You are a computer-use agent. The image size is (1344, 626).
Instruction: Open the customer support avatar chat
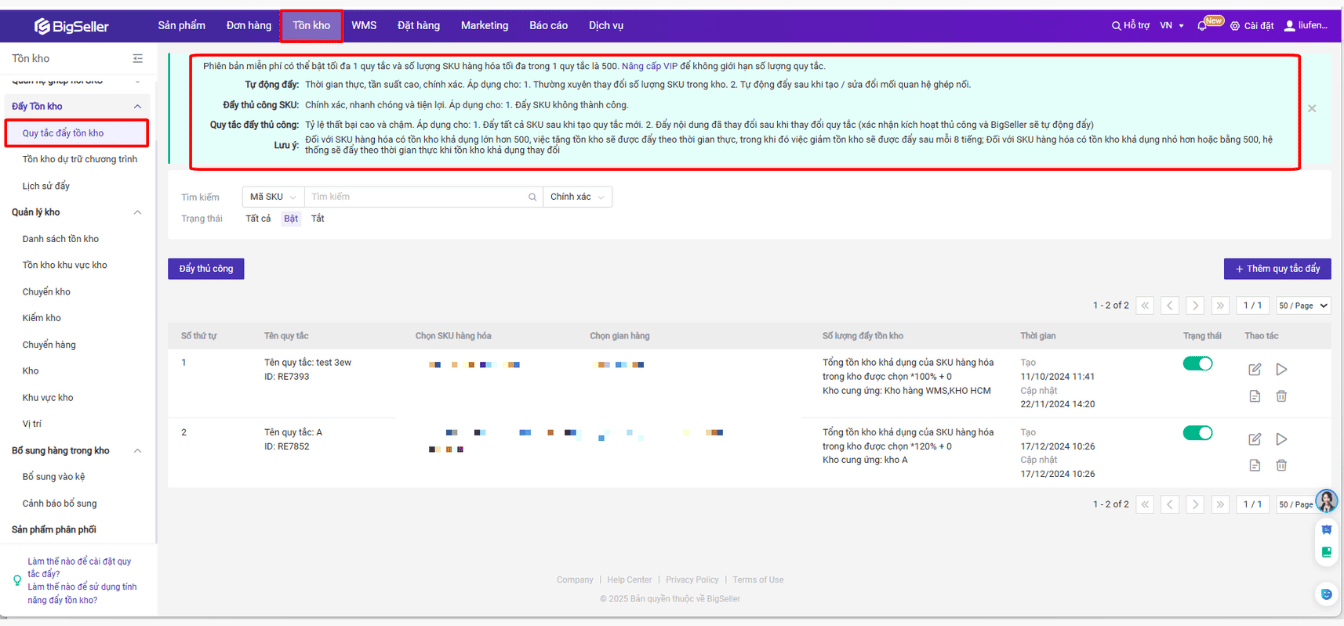[x=1326, y=501]
